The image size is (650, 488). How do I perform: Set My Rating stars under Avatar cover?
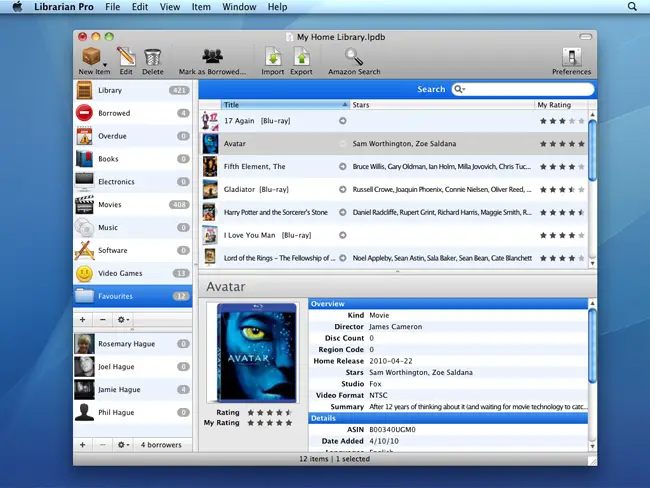click(x=270, y=423)
